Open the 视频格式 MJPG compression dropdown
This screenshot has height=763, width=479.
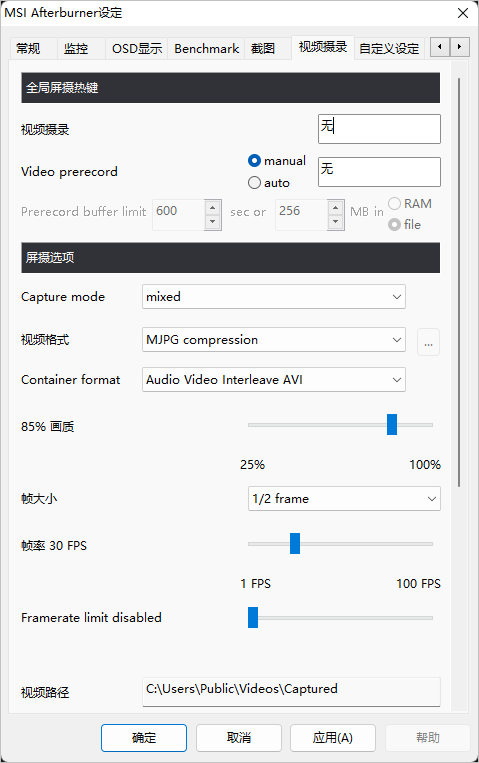tap(274, 340)
